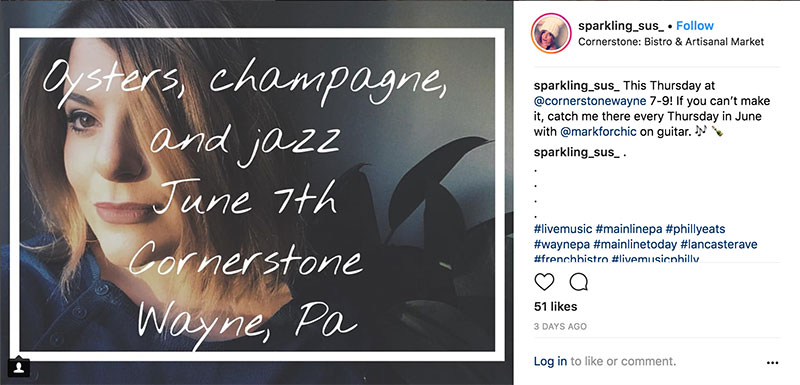Viewport: 800px width, 385px height.
Task: Click the oysters and jazz post image
Action: (x=257, y=194)
